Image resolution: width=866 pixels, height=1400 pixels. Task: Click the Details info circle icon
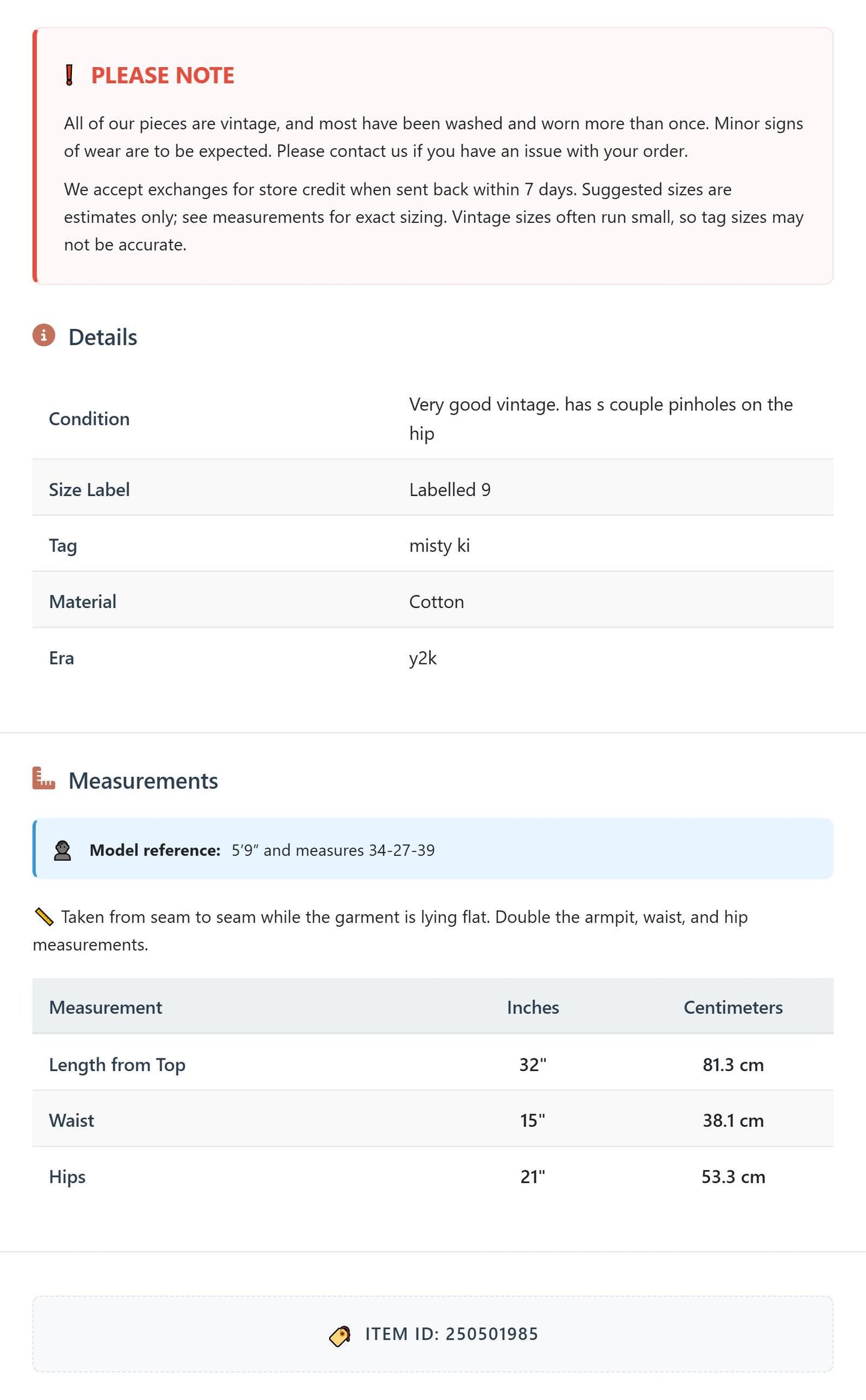pos(44,335)
